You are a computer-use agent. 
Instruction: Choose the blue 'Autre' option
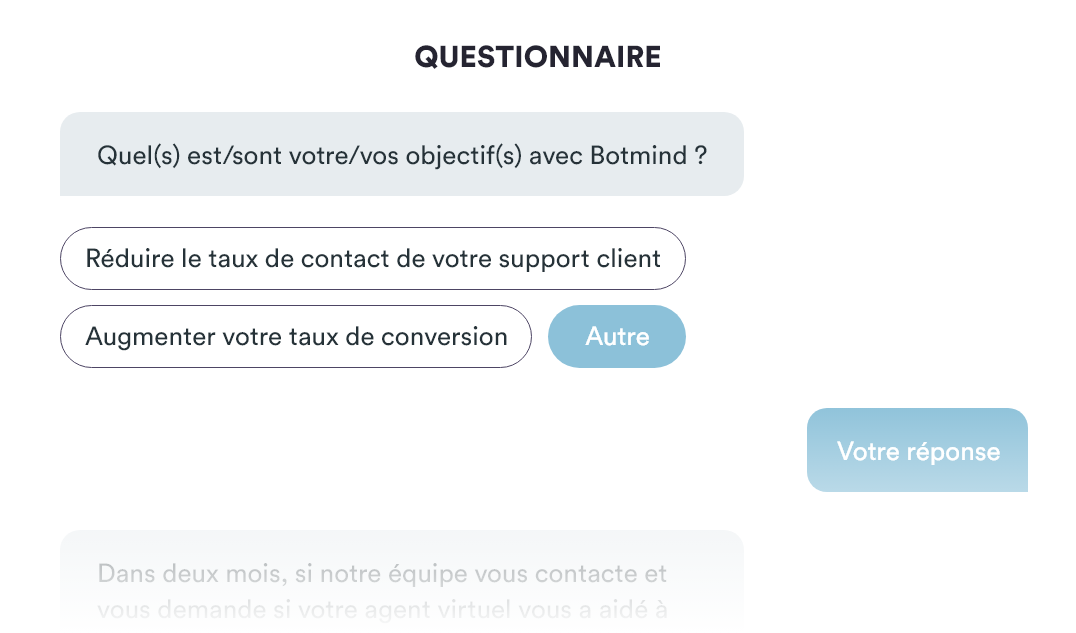(x=617, y=336)
